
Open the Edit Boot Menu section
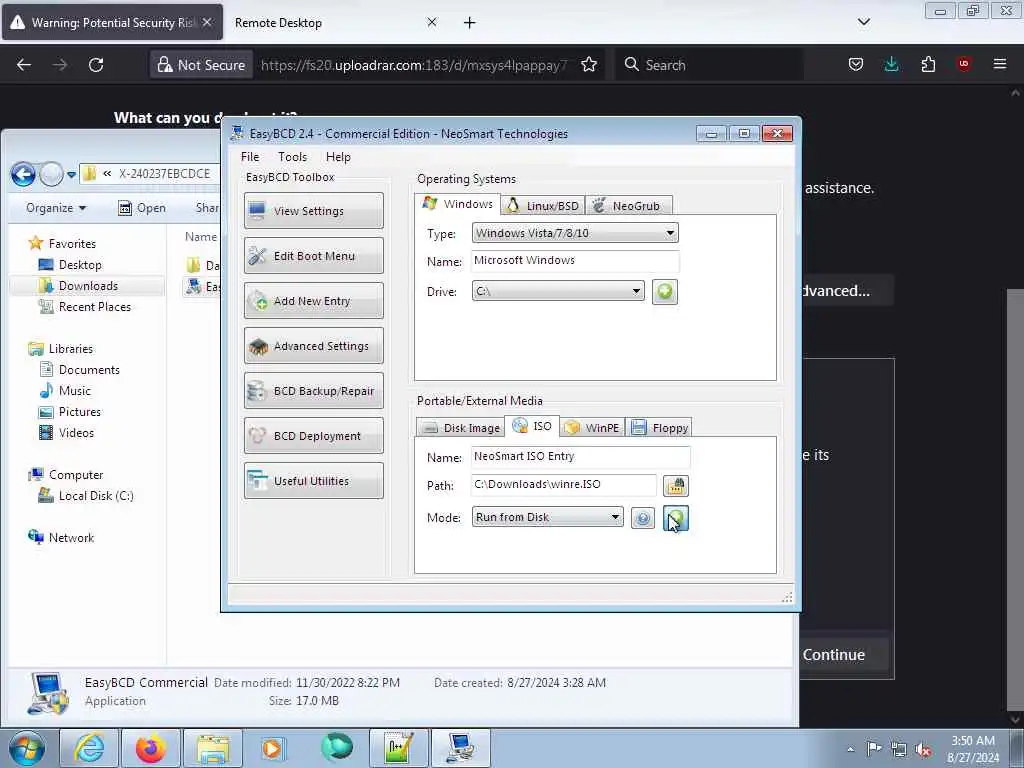click(x=313, y=255)
